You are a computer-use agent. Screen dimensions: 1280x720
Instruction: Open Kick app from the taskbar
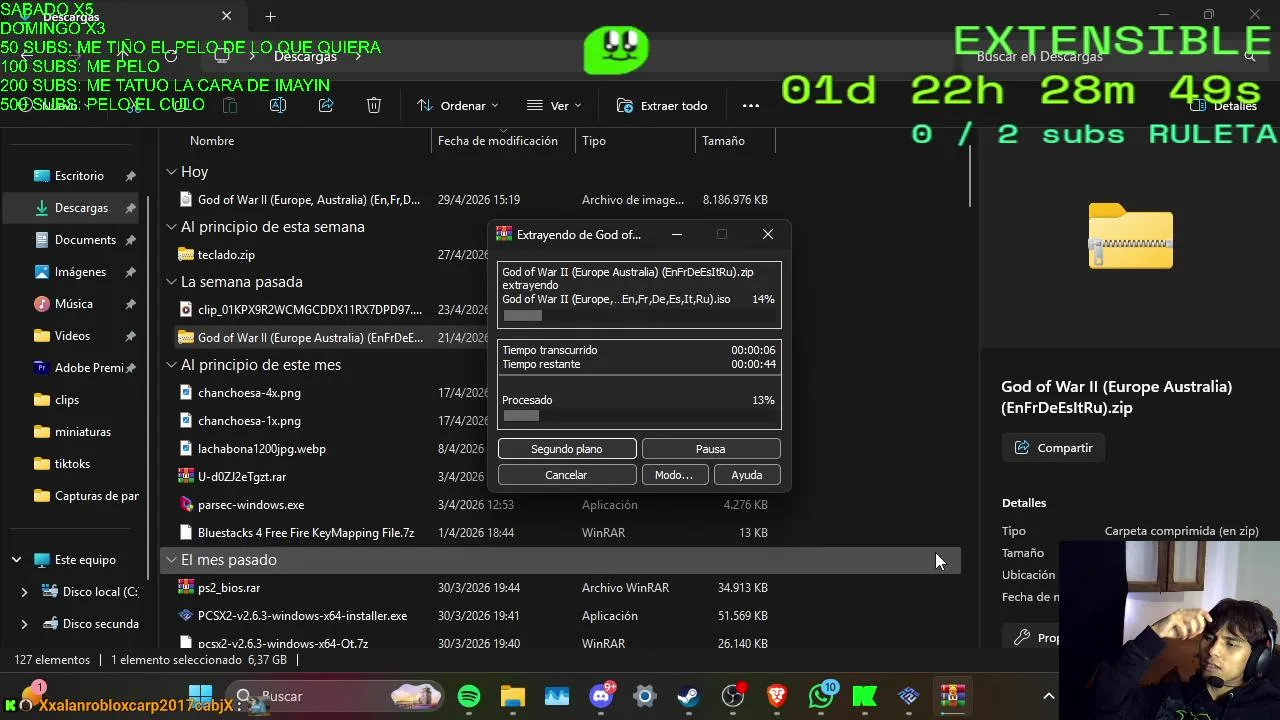(x=865, y=696)
